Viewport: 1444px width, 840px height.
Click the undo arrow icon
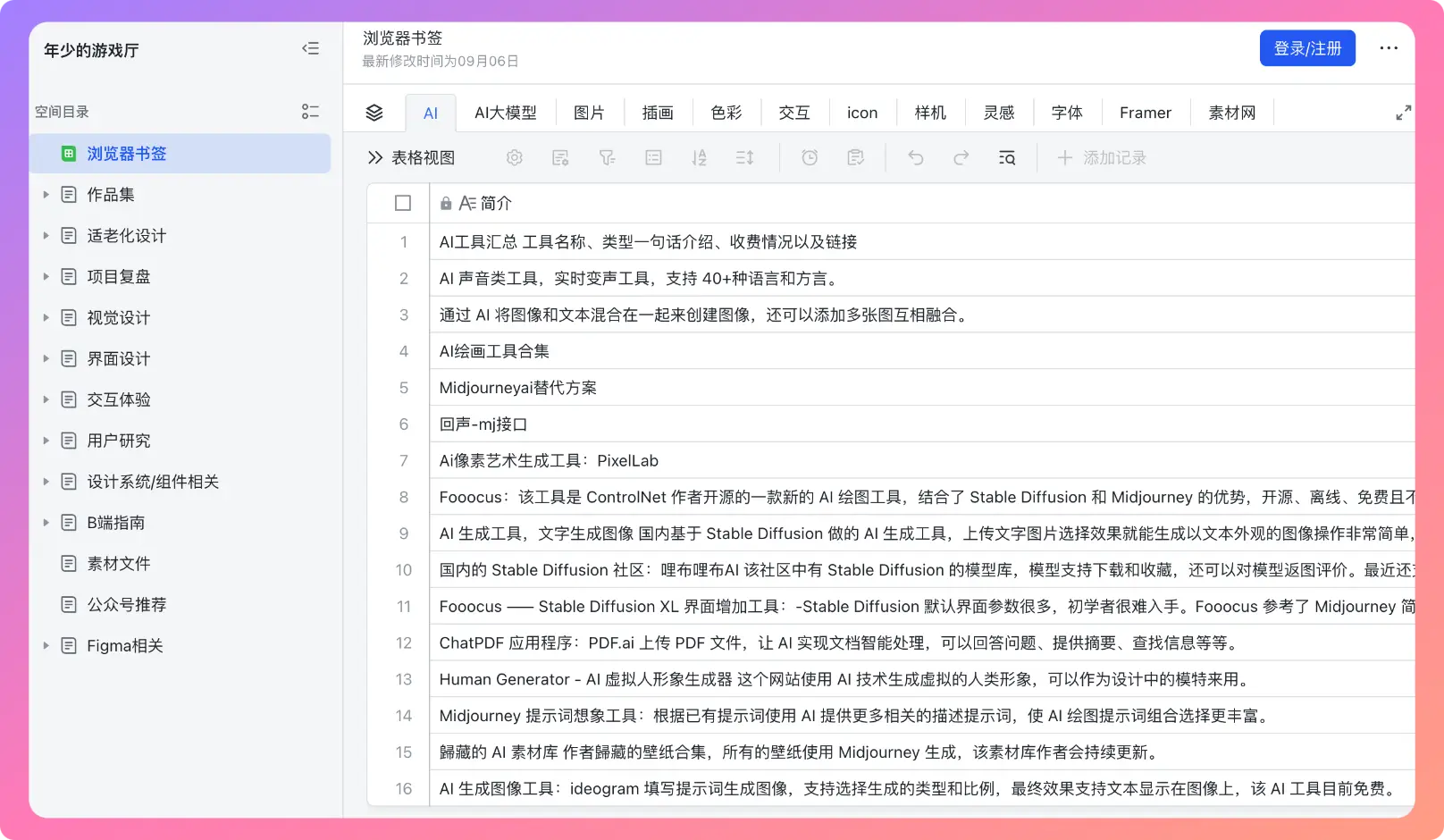(916, 158)
